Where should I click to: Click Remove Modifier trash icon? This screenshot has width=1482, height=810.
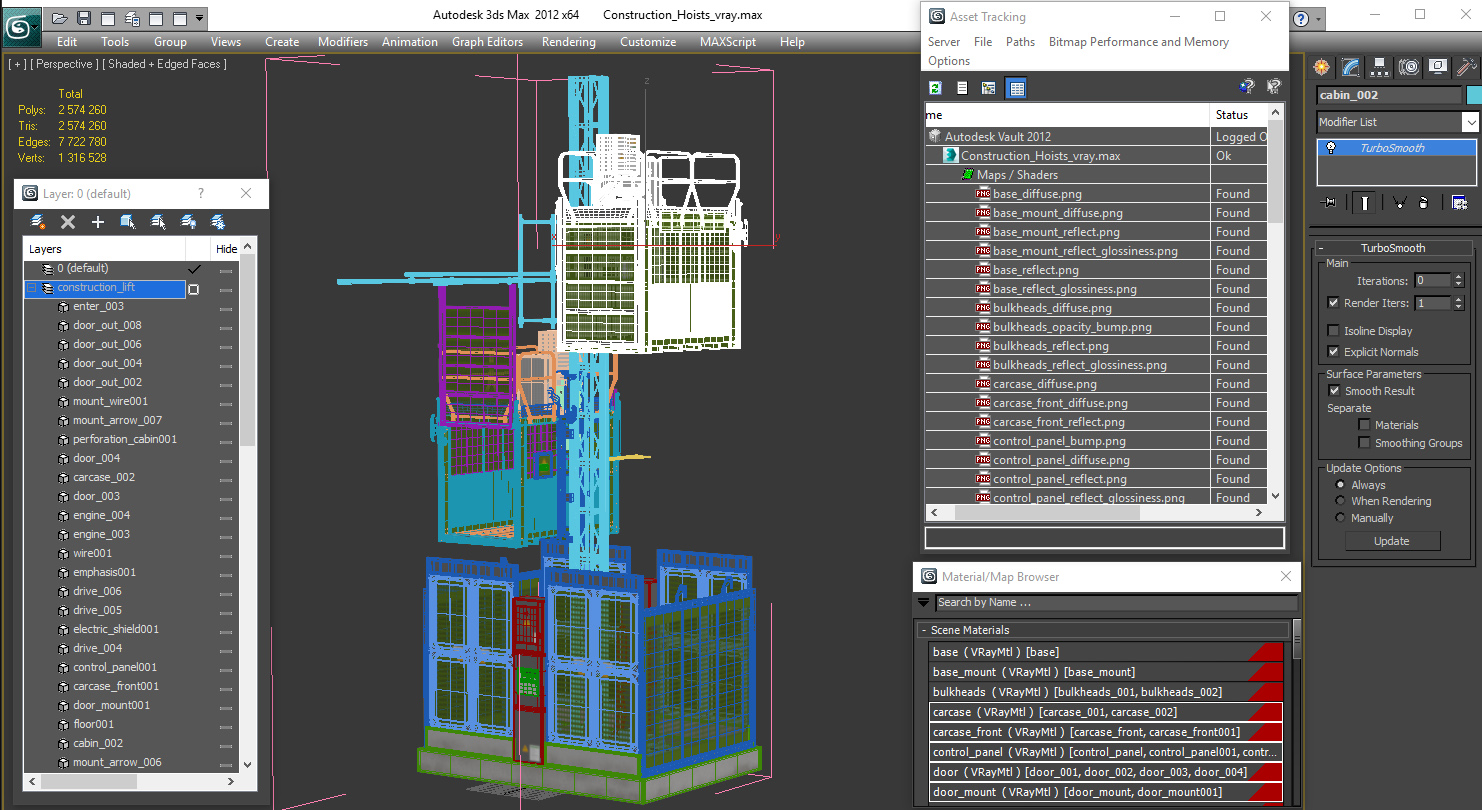[1423, 202]
